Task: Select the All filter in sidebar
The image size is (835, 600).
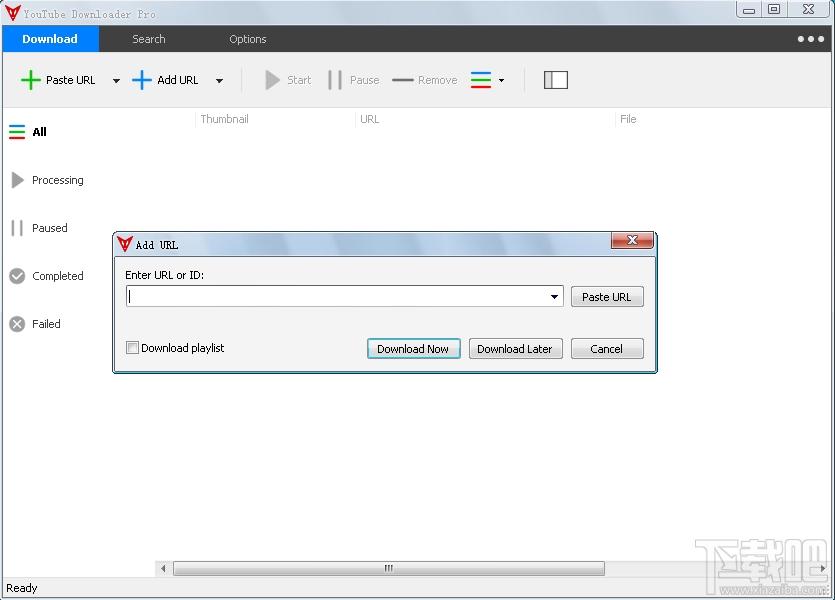Action: [x=28, y=132]
